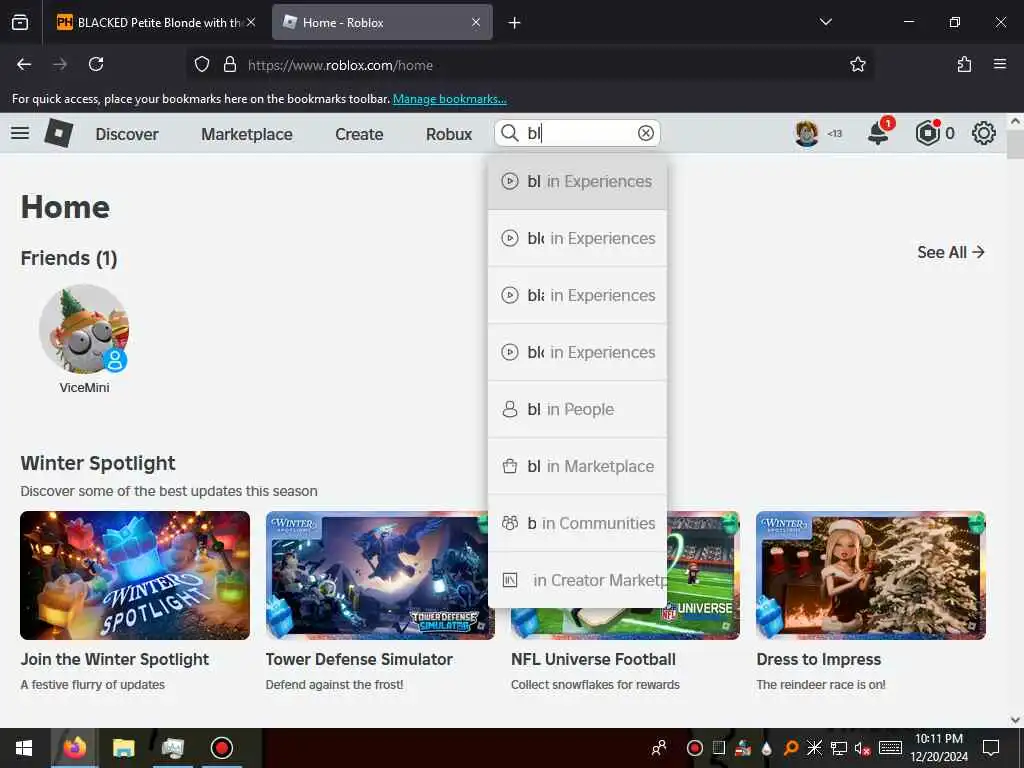1024x768 pixels.
Task: Bookmark this page with the star
Action: (x=857, y=64)
